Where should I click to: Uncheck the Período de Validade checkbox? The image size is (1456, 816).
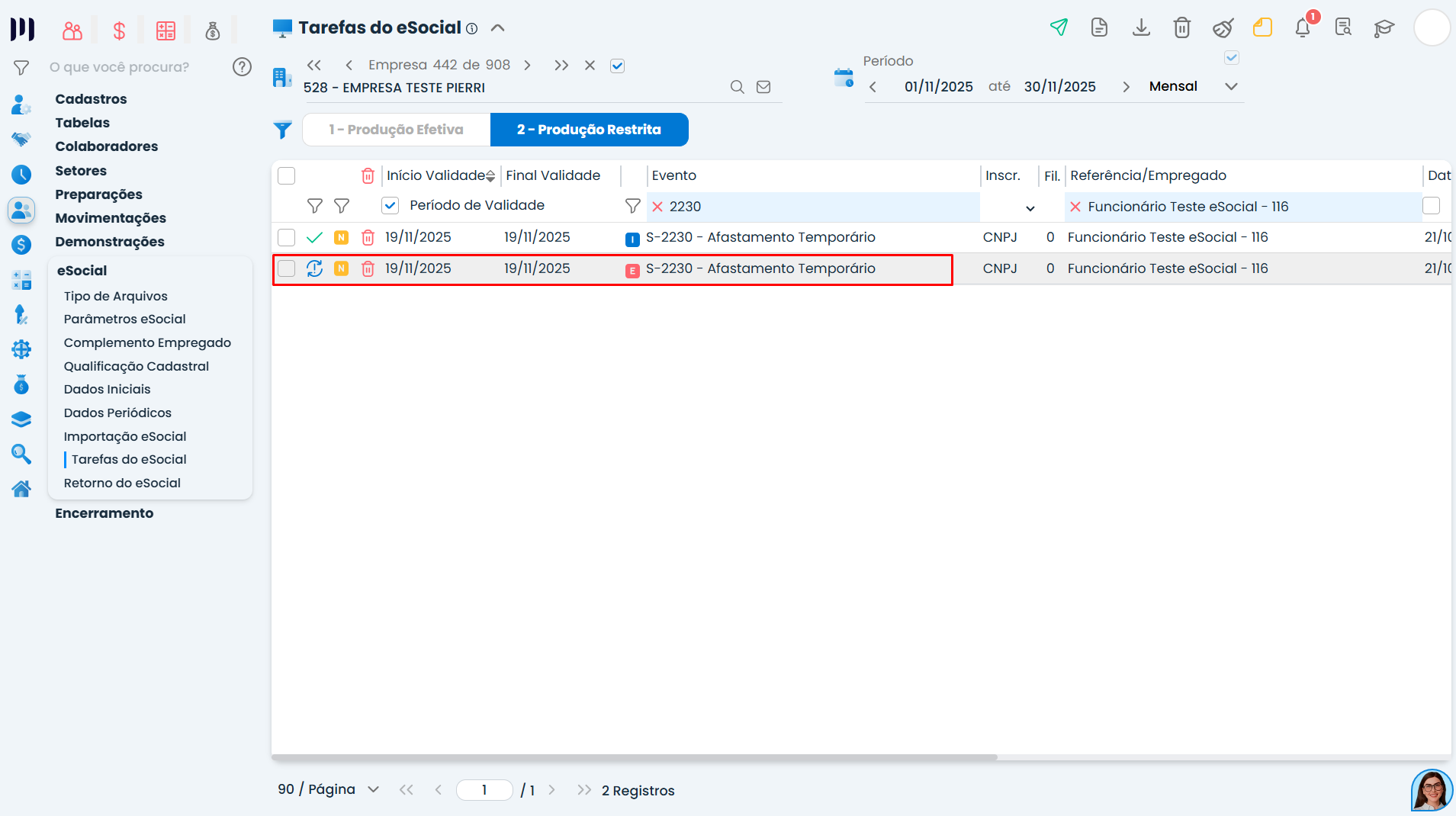pos(391,205)
